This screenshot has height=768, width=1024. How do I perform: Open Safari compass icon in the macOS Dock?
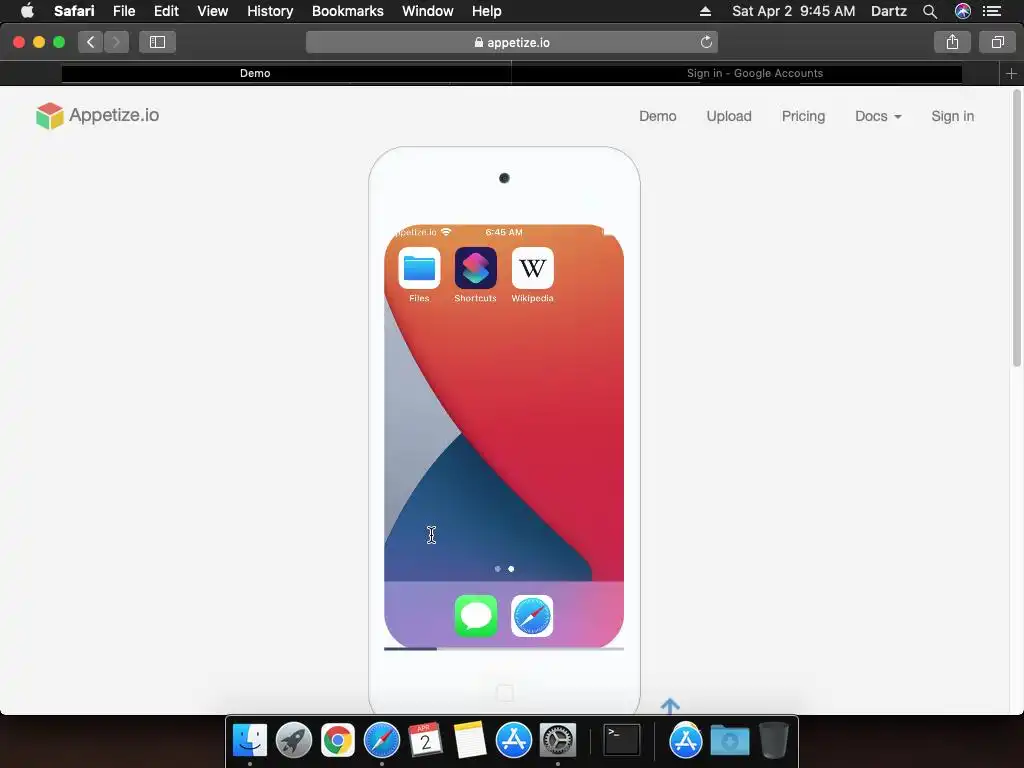381,741
